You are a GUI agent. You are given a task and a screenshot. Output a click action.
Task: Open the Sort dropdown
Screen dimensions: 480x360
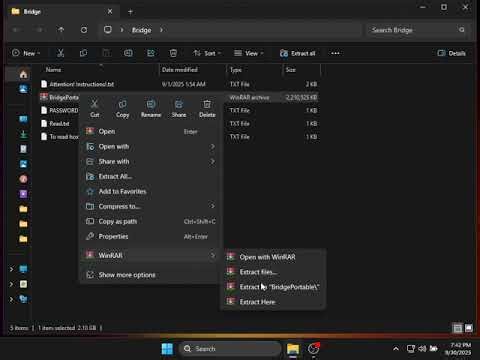tap(207, 53)
